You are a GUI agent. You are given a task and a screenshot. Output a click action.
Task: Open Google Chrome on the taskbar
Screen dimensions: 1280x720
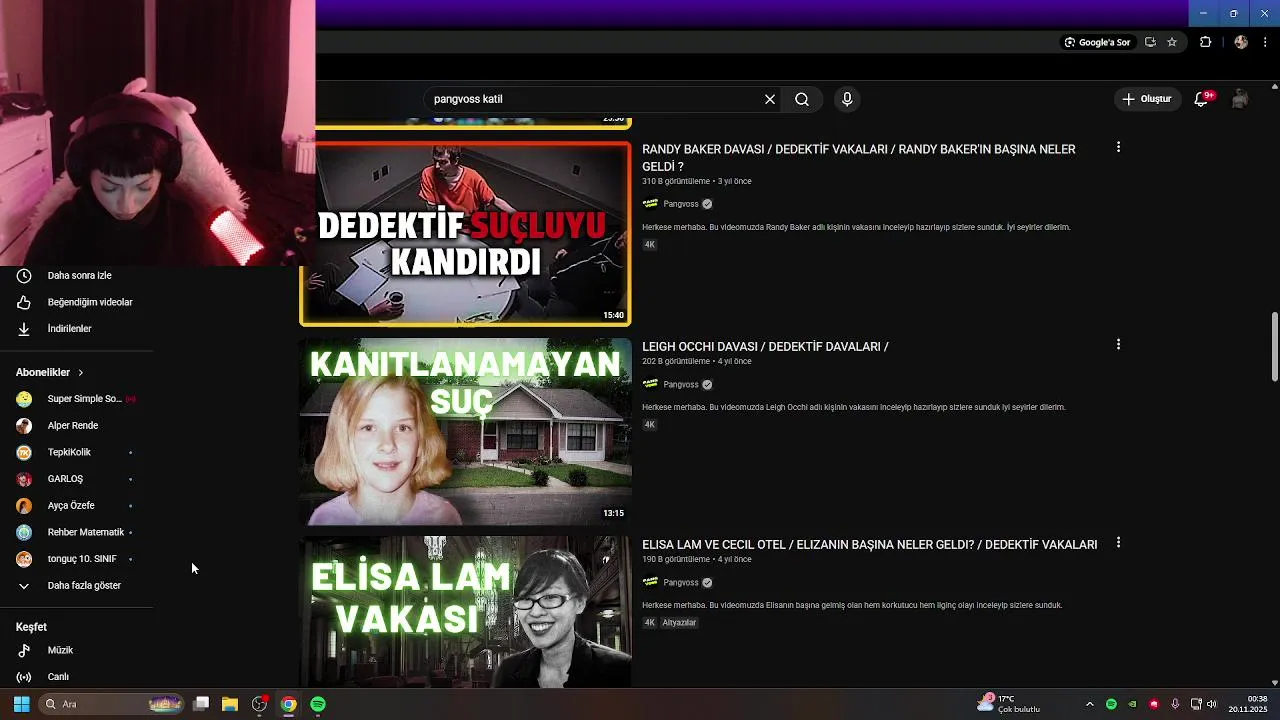(x=288, y=704)
